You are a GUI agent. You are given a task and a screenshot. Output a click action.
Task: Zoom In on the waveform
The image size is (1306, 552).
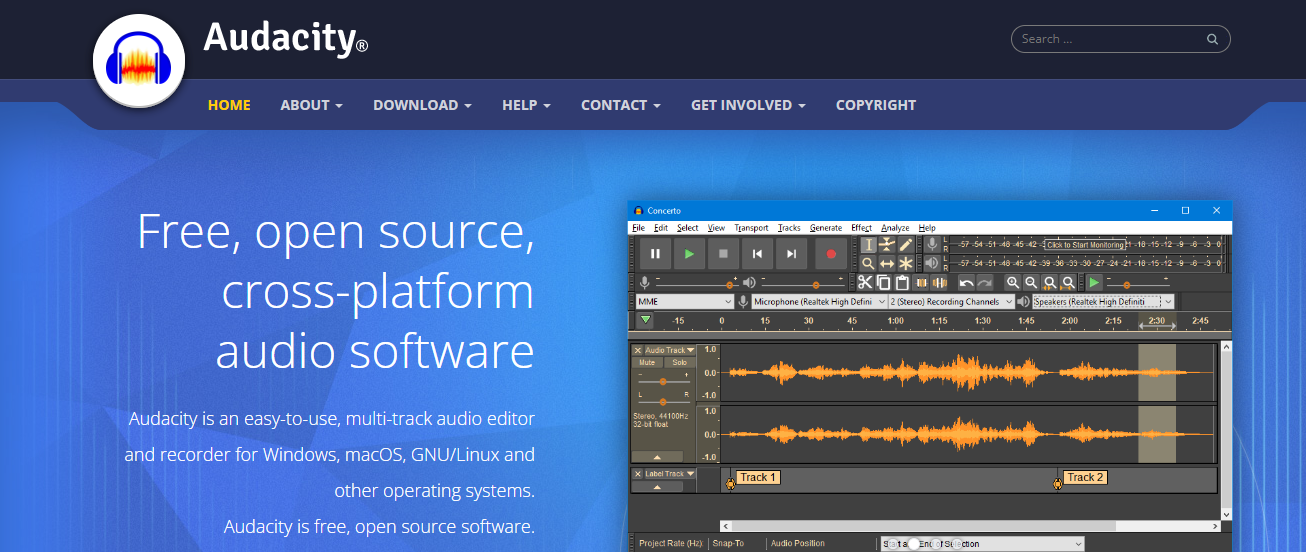[x=1012, y=283]
